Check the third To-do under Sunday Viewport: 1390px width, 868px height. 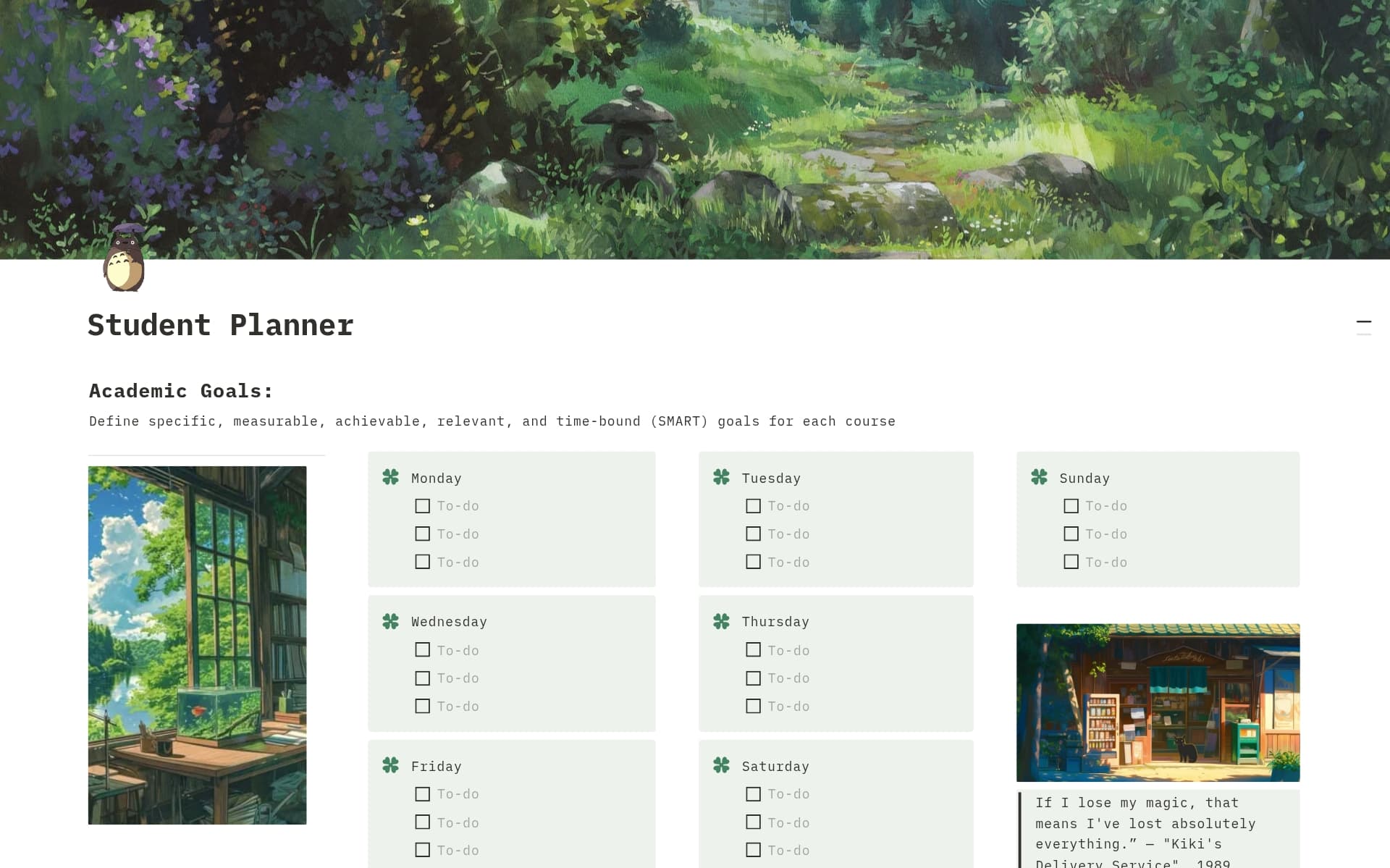pyautogui.click(x=1071, y=561)
